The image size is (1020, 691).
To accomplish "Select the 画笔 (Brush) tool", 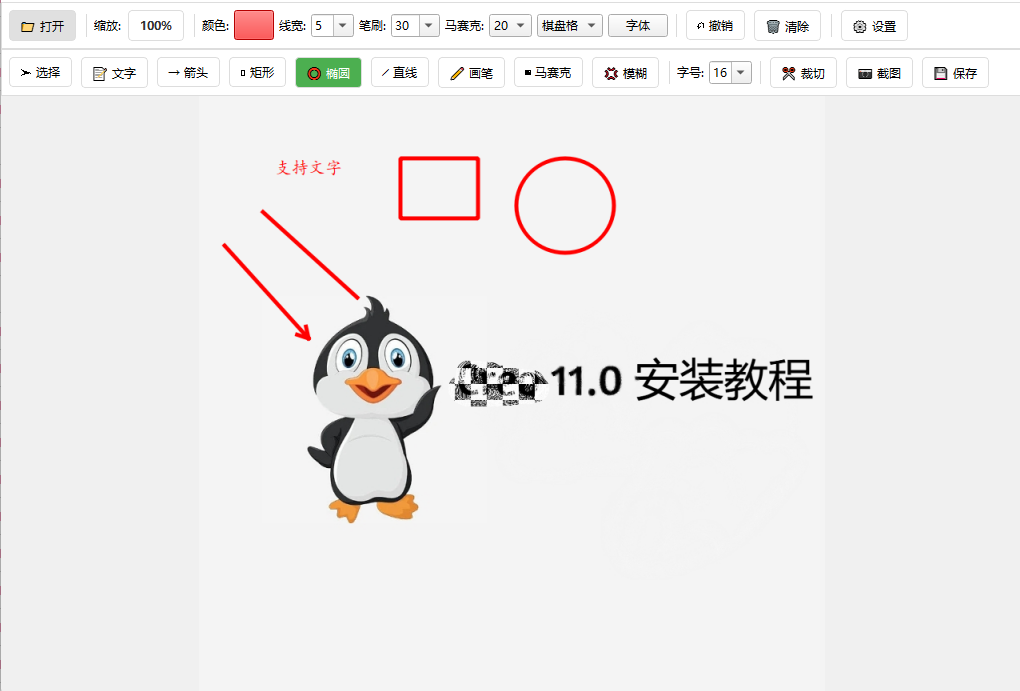I will point(470,72).
